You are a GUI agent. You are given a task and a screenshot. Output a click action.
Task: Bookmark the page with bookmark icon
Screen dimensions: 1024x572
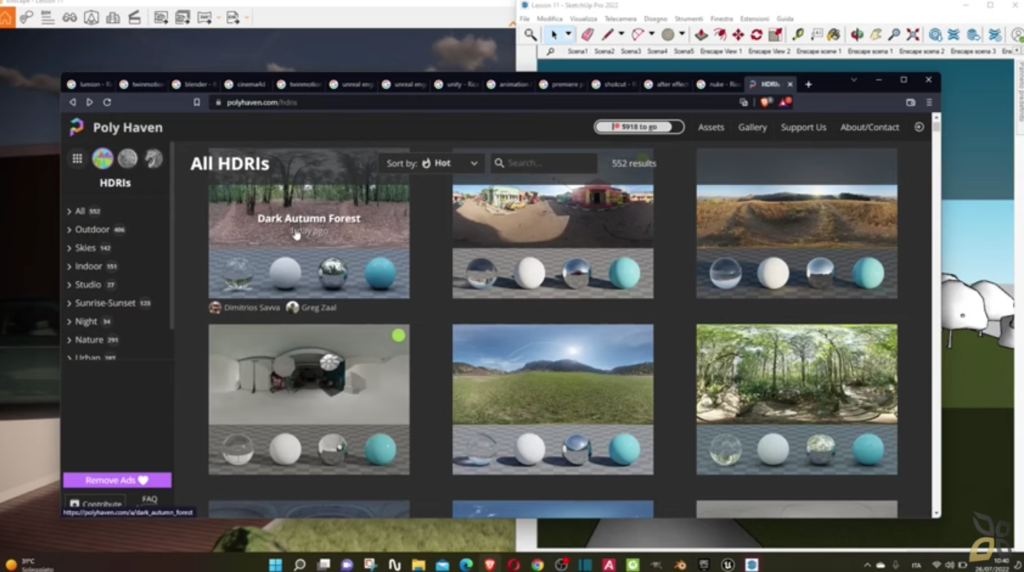(197, 103)
